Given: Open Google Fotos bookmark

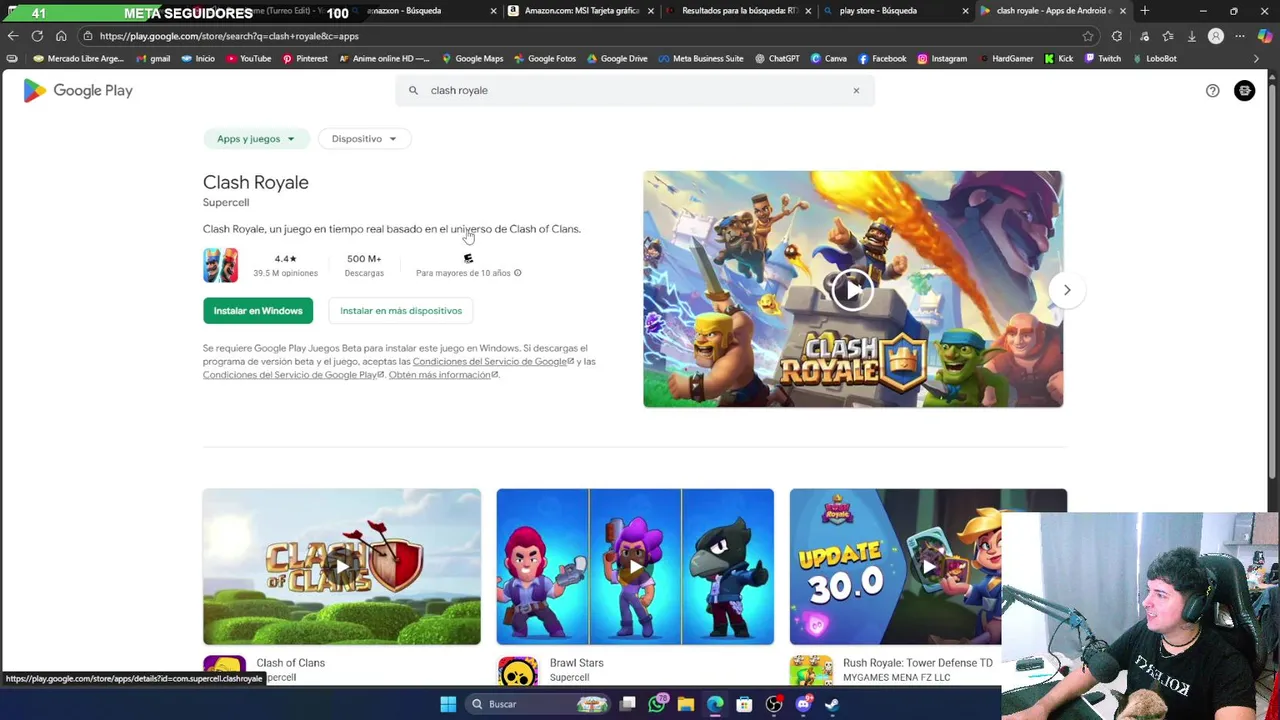Looking at the screenshot, I should (545, 59).
